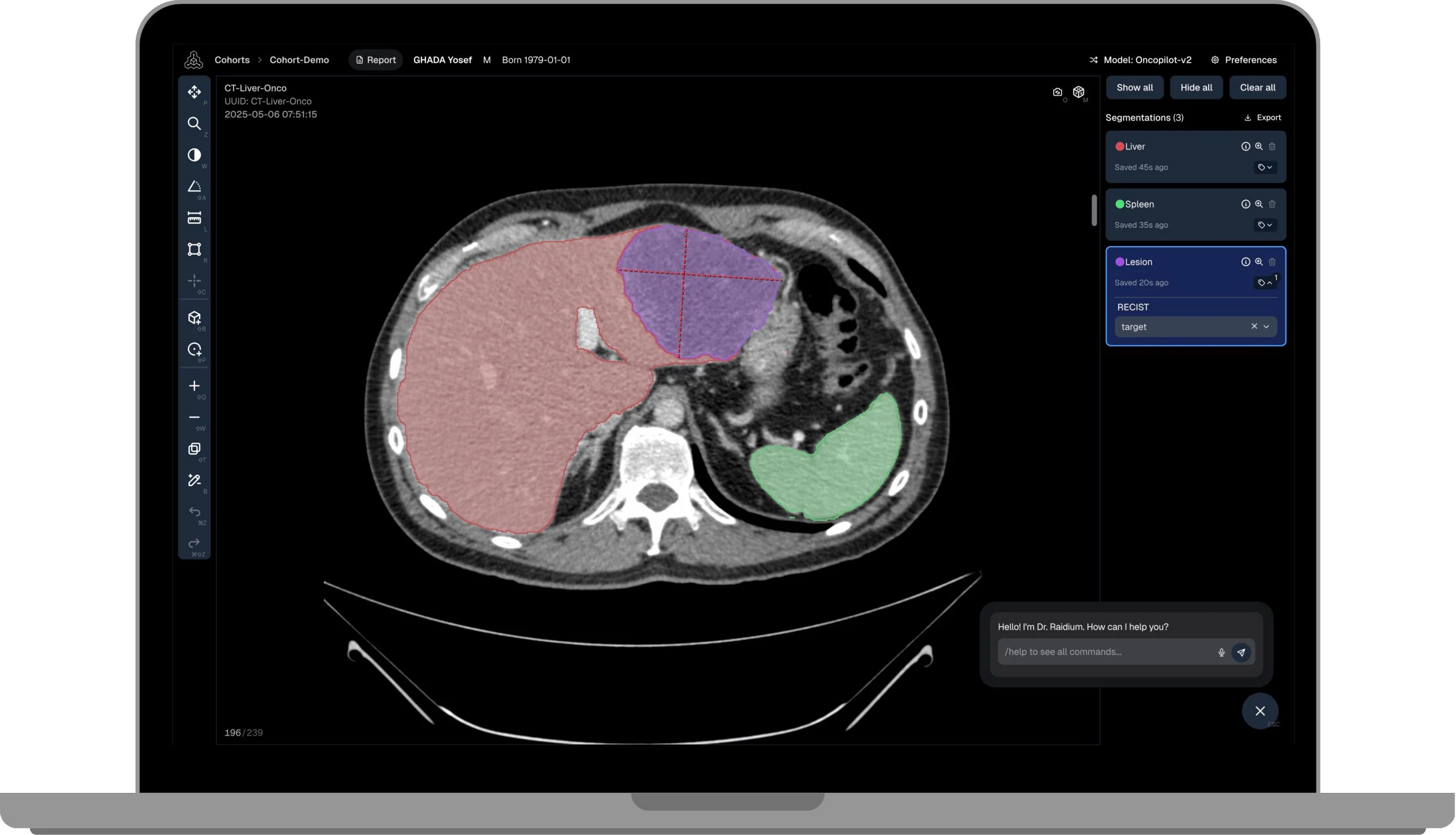Click the microphone voice input icon

[1221, 652]
